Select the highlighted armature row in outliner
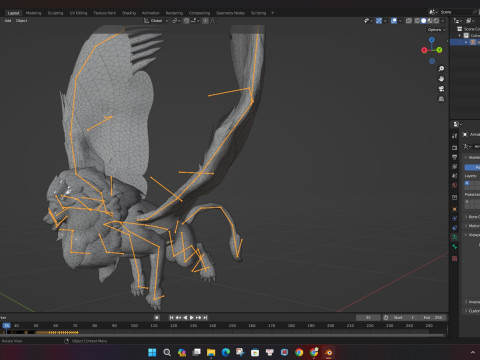Viewport: 480px width, 360px height. (465, 42)
